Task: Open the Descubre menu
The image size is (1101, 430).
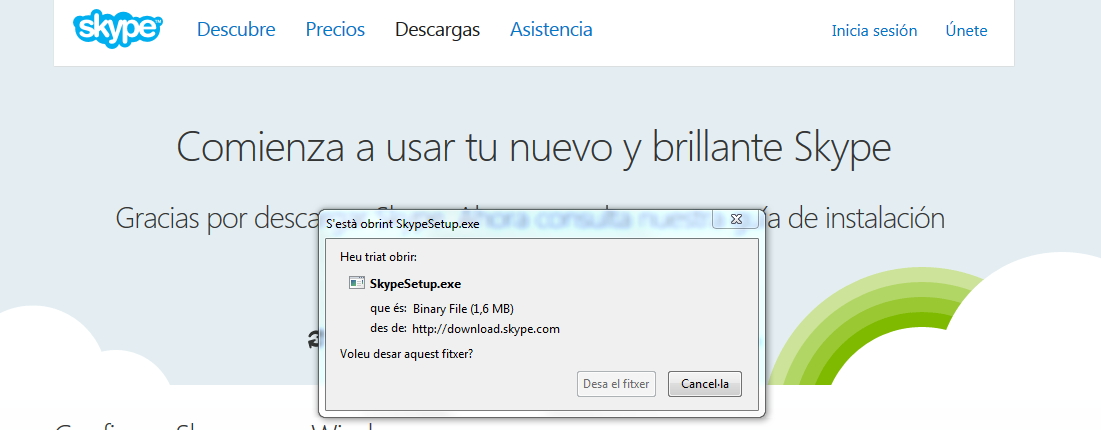Action: click(236, 30)
